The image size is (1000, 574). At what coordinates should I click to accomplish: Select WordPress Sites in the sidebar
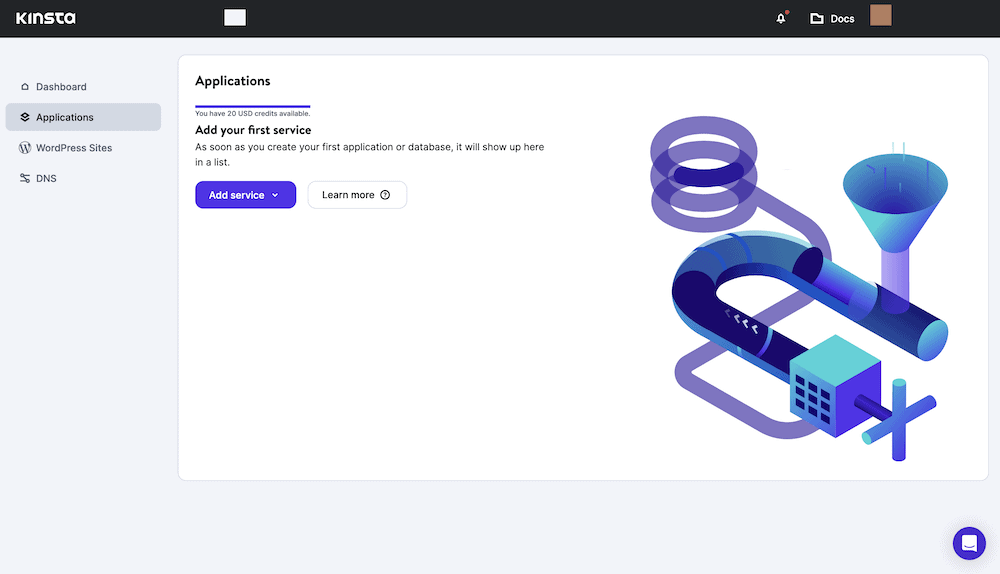click(74, 148)
